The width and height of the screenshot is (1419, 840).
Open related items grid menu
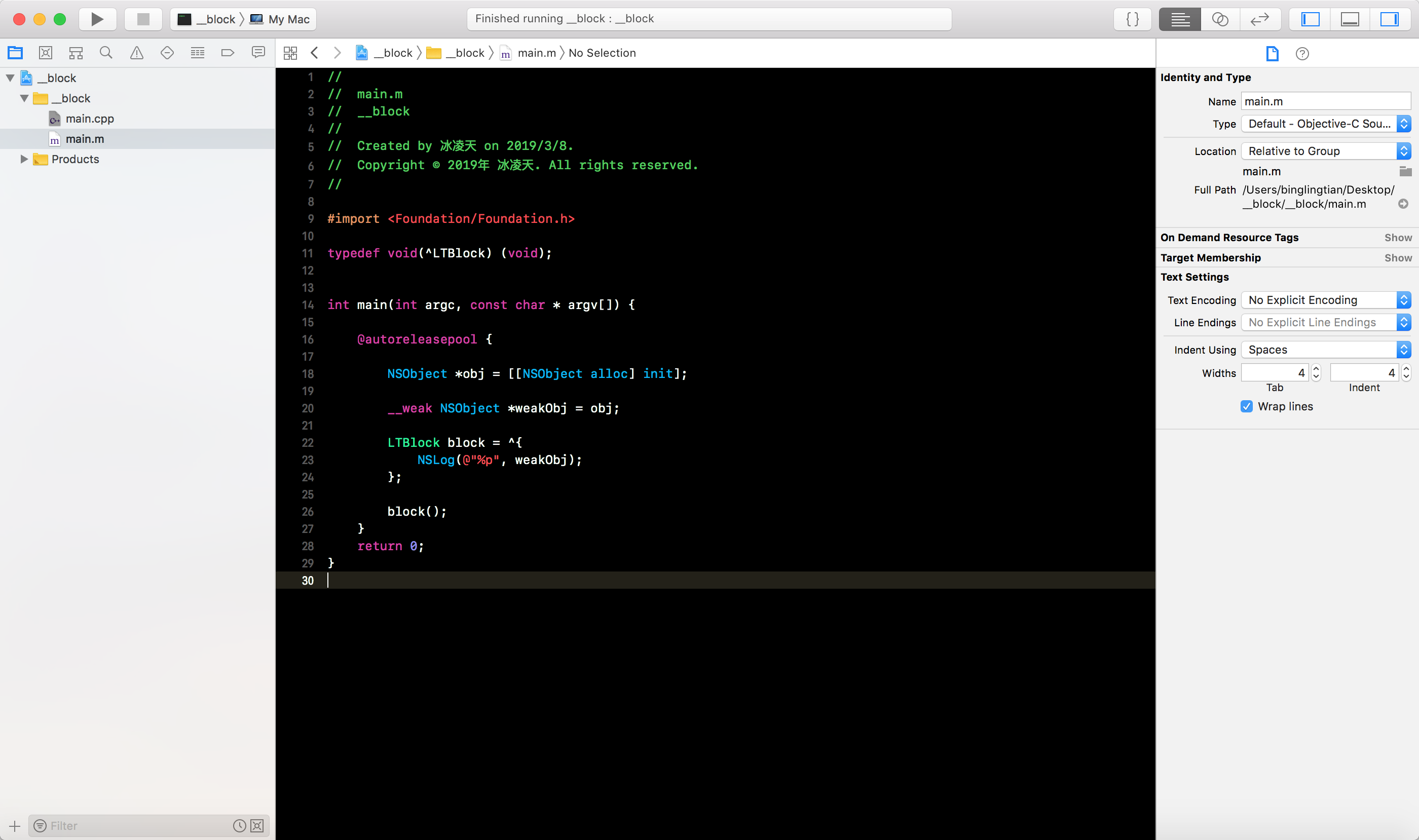pyautogui.click(x=290, y=53)
